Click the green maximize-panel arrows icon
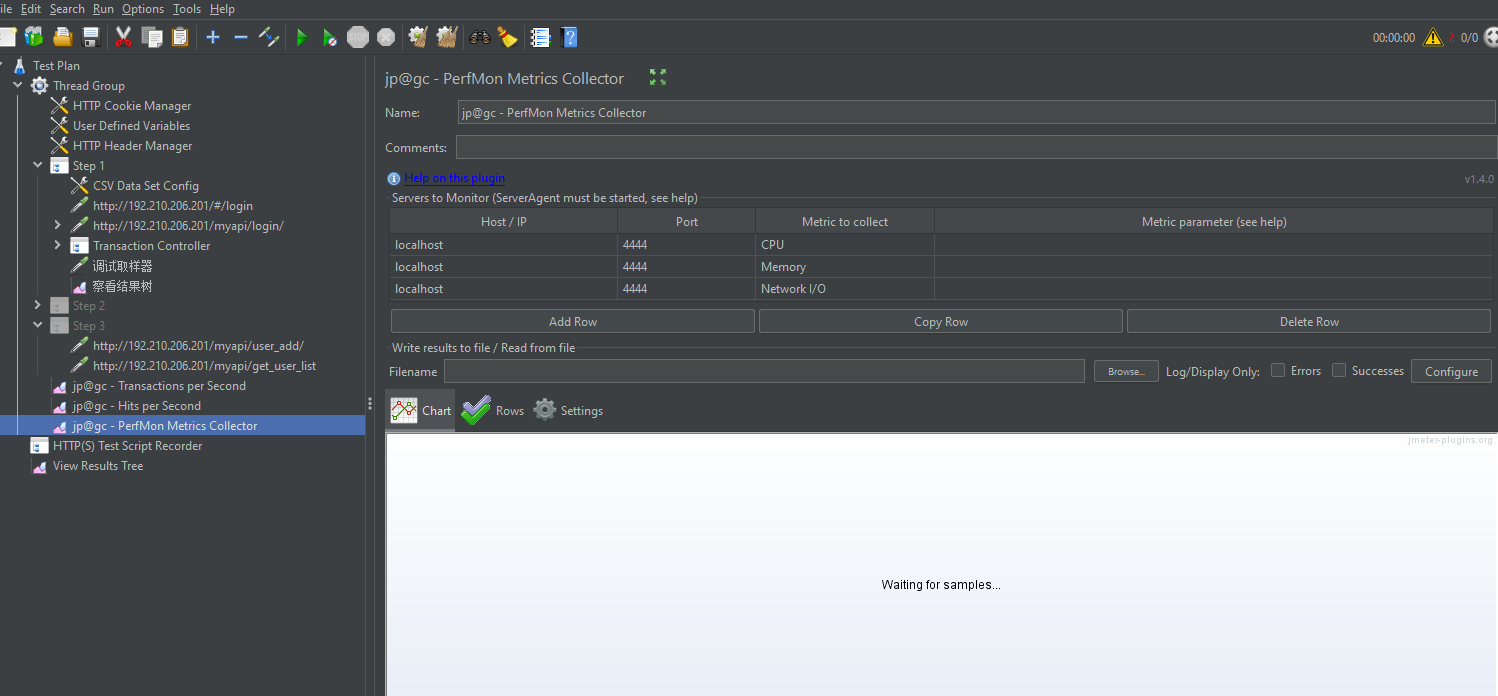The height and width of the screenshot is (696, 1498). [657, 77]
